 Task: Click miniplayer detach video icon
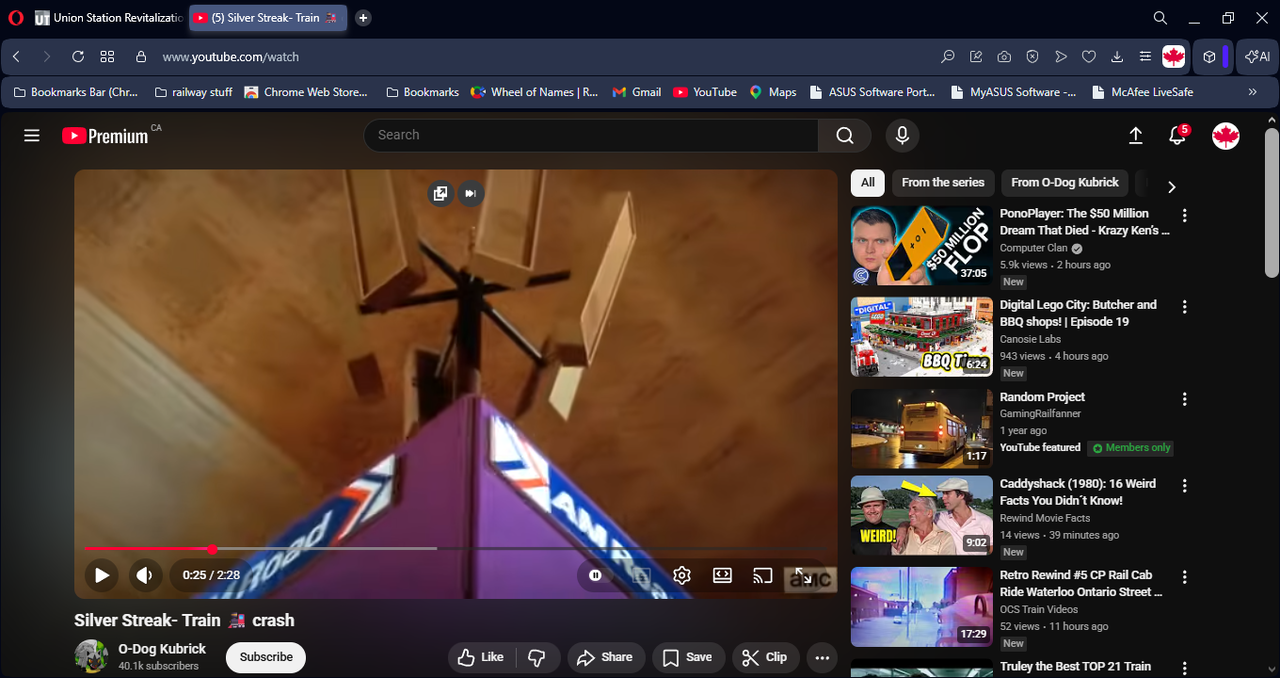click(x=440, y=193)
